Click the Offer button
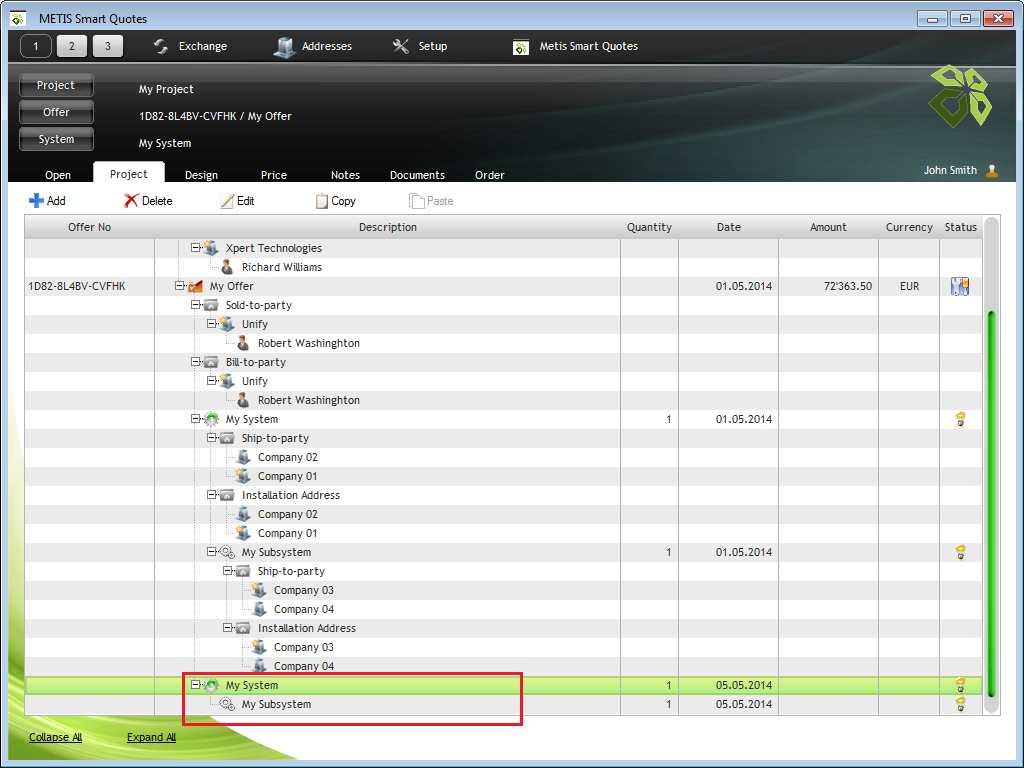This screenshot has height=768, width=1024. tap(56, 112)
